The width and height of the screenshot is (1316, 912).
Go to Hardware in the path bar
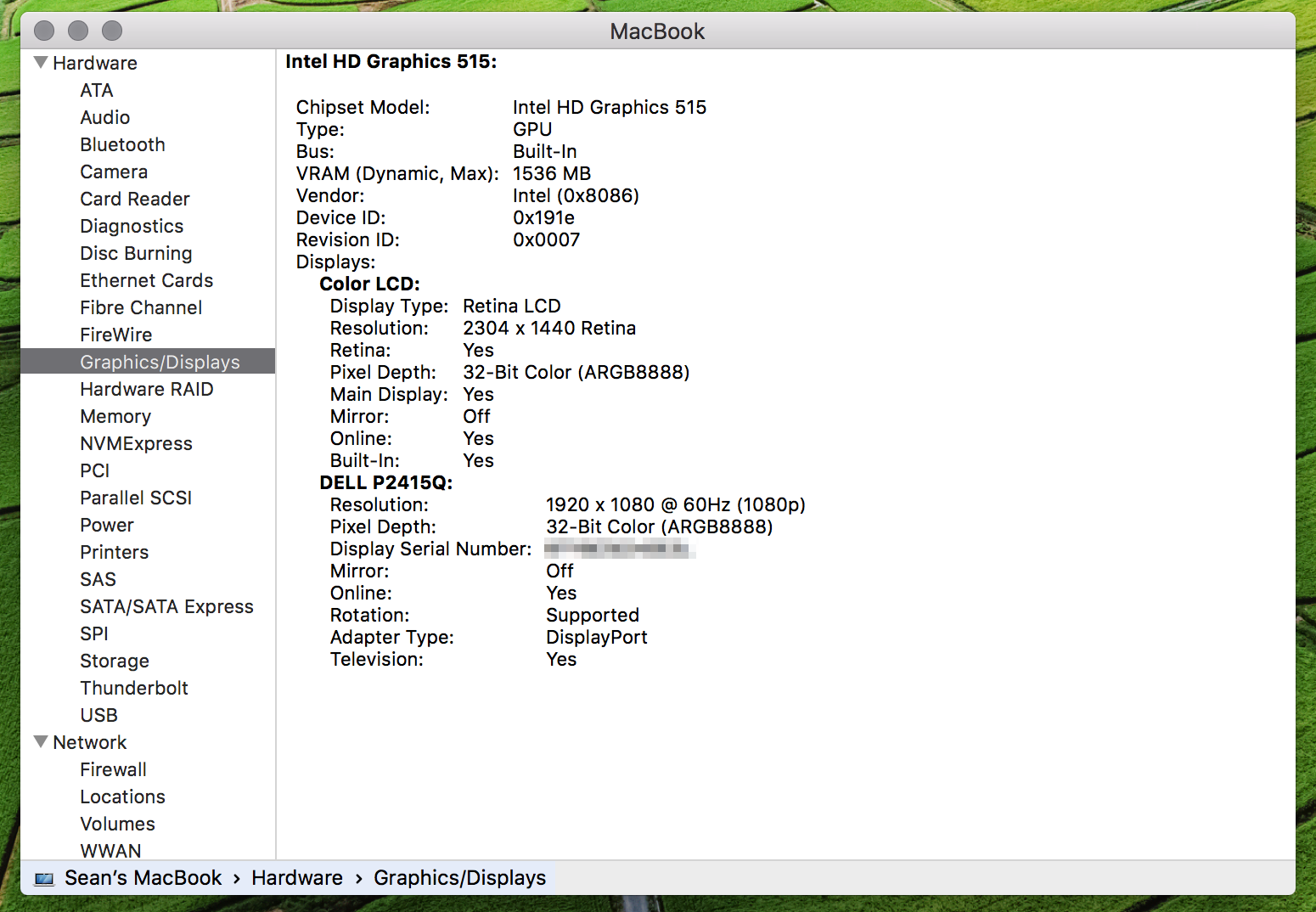297,877
